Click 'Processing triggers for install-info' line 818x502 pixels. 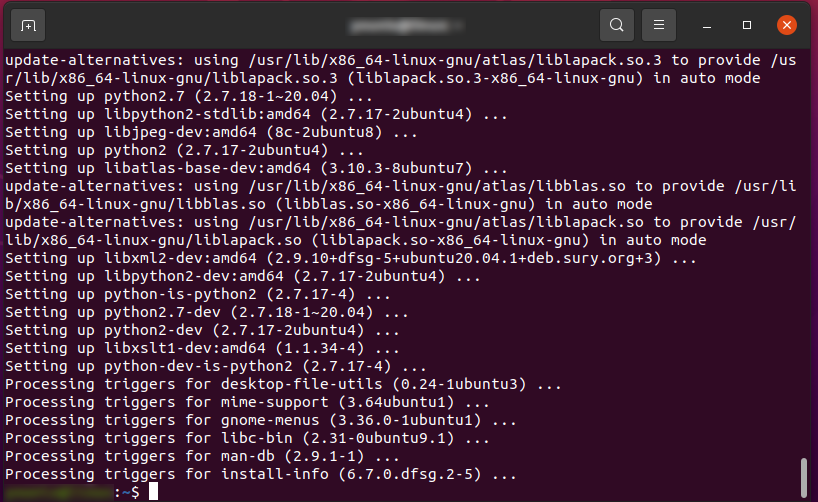coord(261,474)
